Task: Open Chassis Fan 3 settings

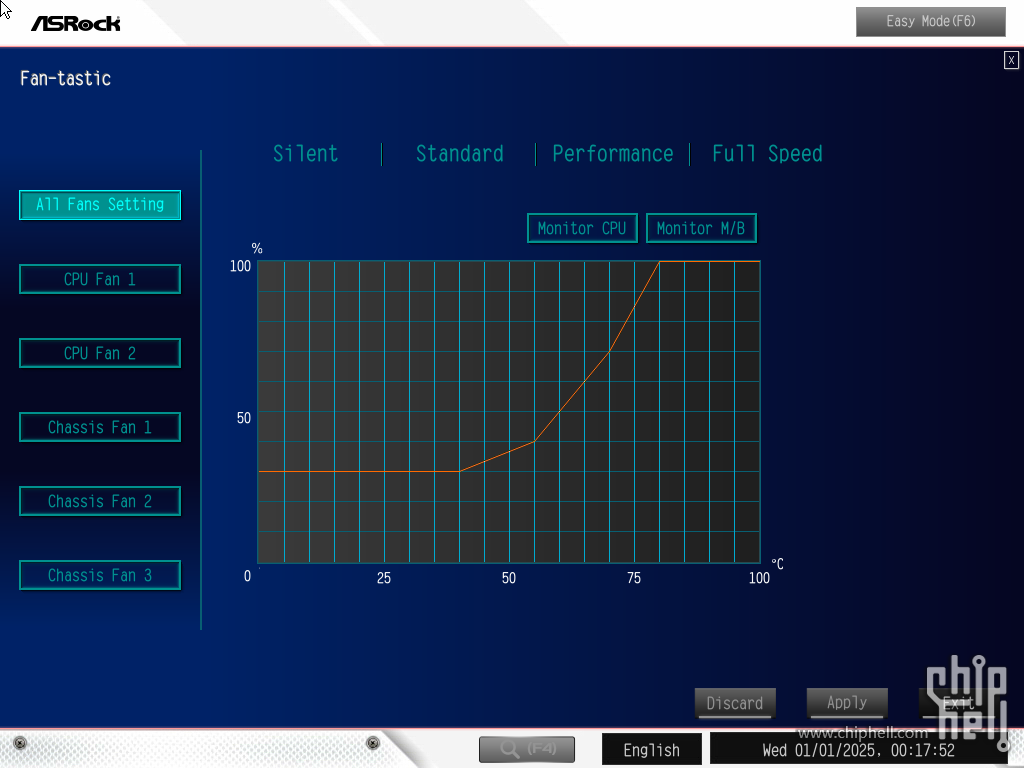Action: coord(100,575)
